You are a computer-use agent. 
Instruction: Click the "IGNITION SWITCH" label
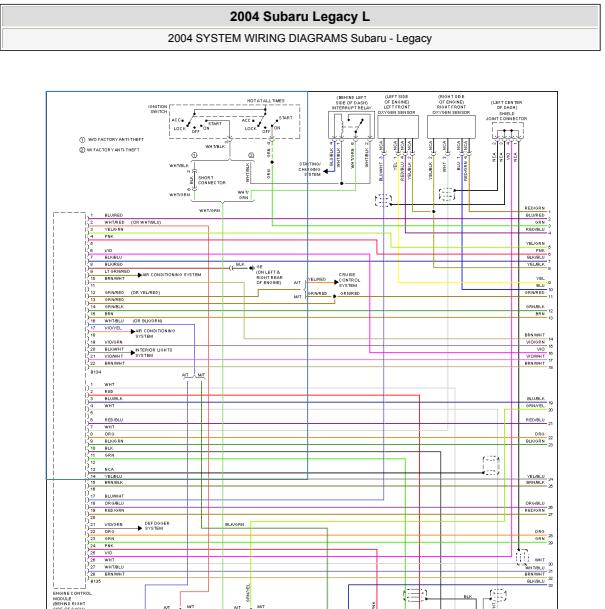[x=157, y=109]
